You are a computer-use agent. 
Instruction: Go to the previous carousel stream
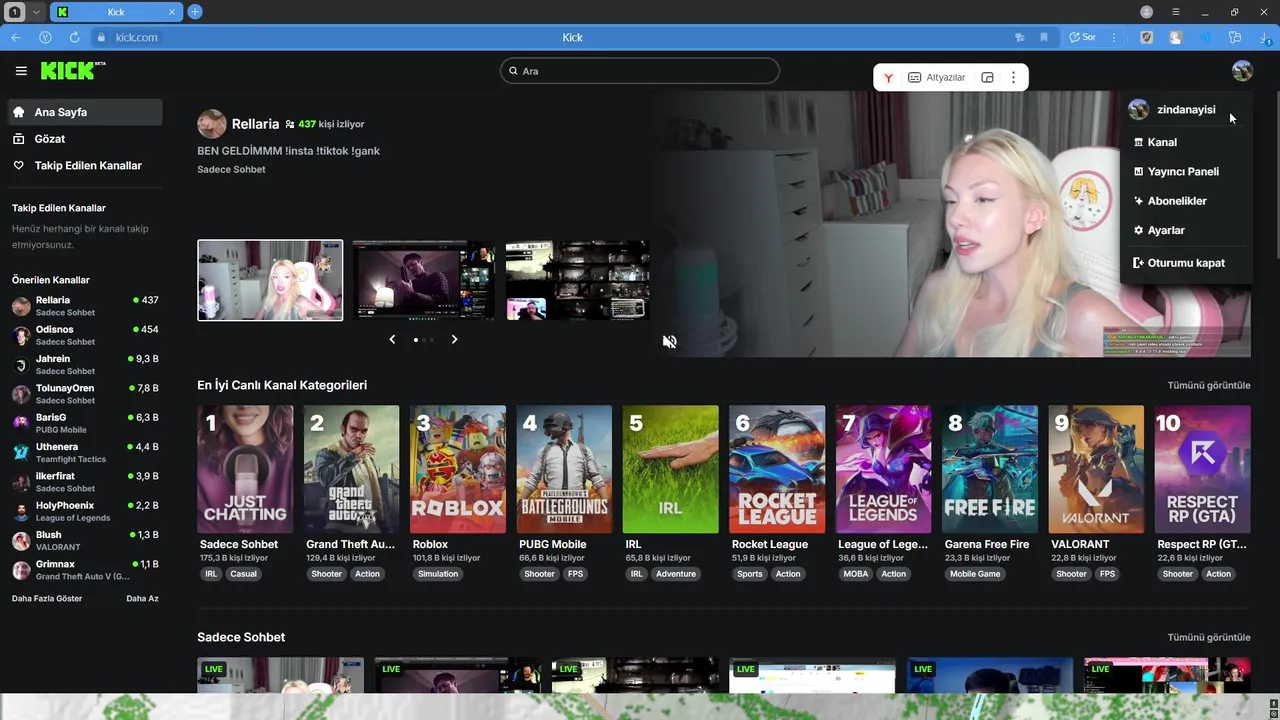392,339
